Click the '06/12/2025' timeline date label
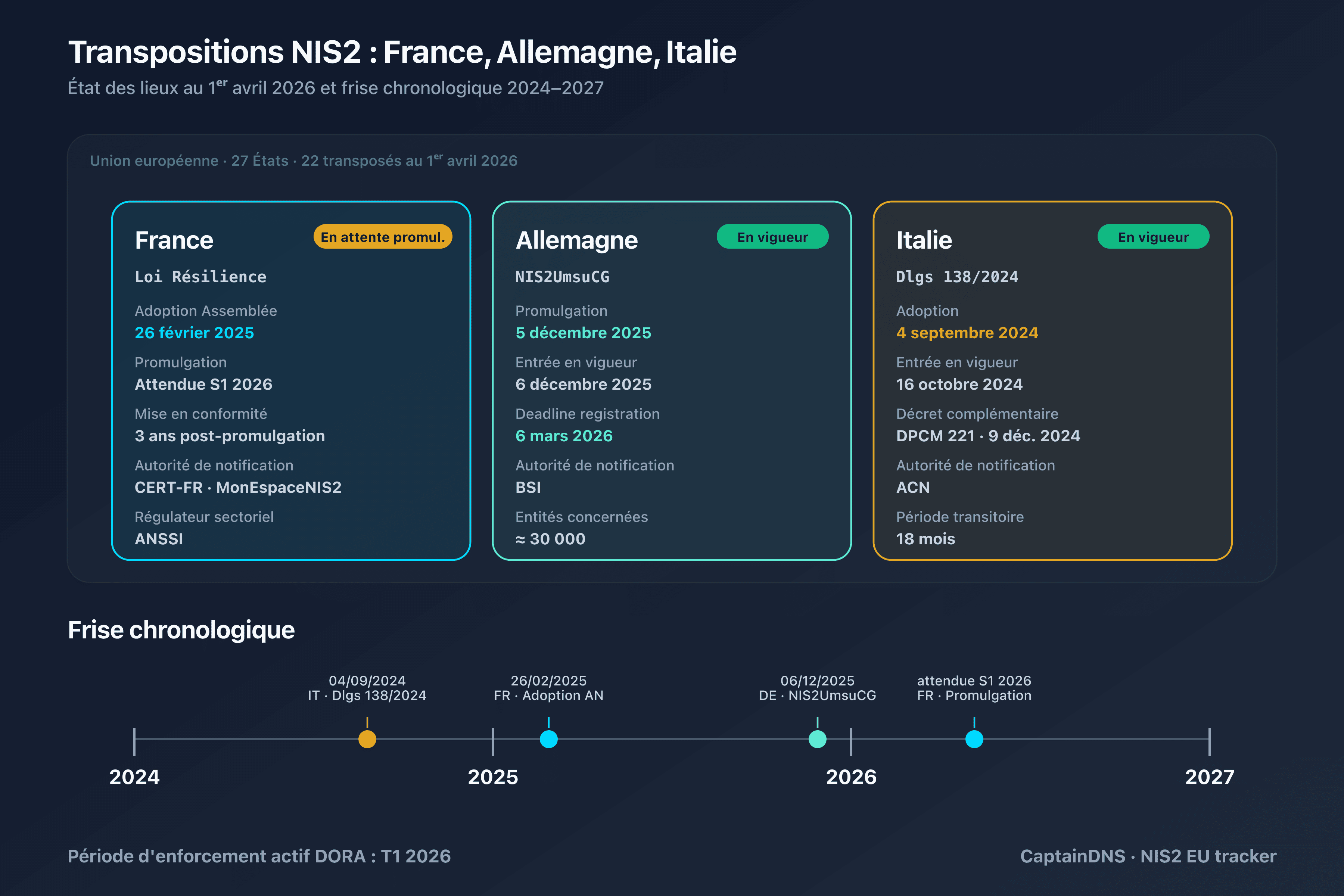This screenshot has height=896, width=1344. (x=818, y=681)
